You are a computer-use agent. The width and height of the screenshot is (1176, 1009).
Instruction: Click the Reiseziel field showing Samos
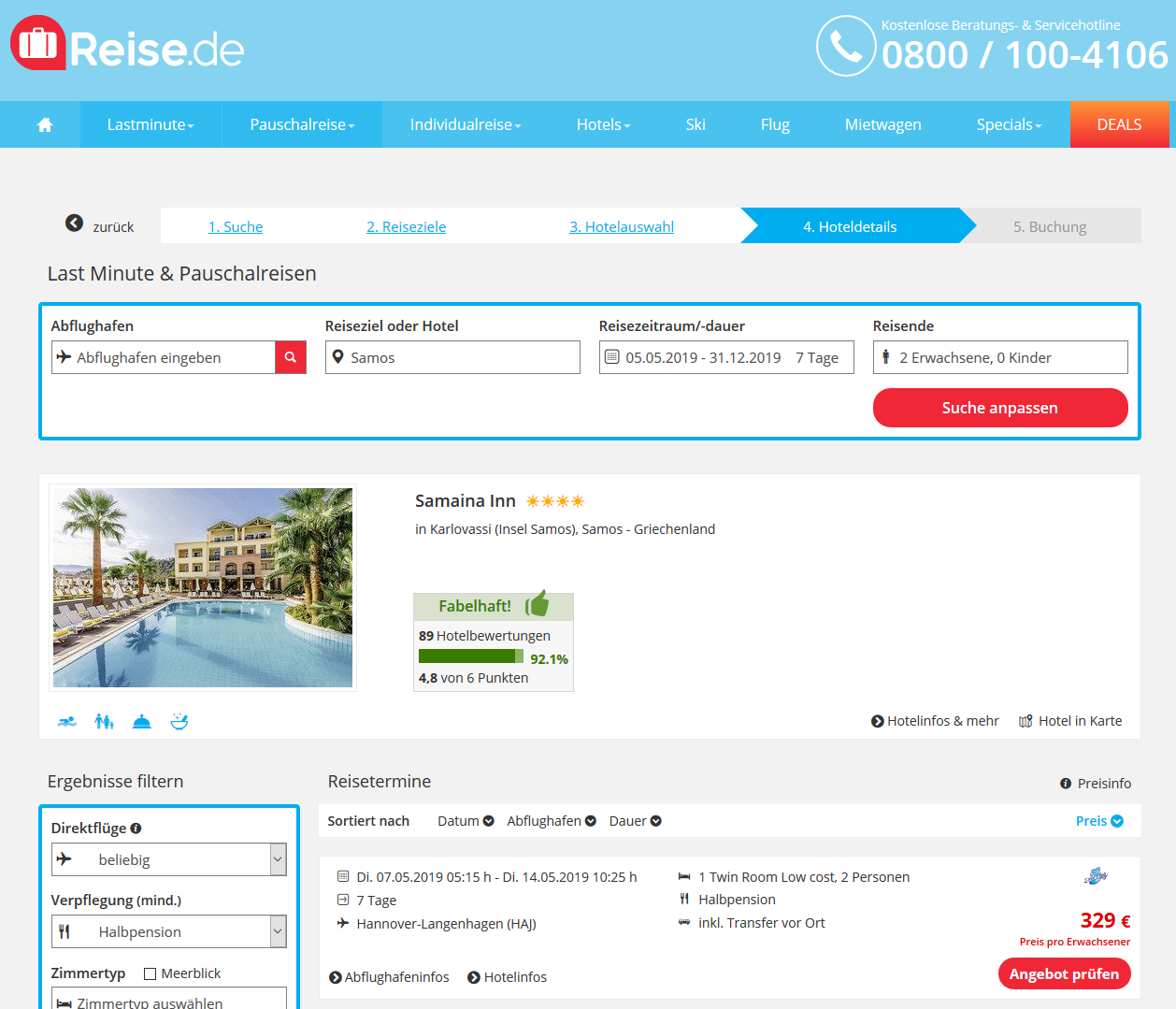pyautogui.click(x=452, y=357)
